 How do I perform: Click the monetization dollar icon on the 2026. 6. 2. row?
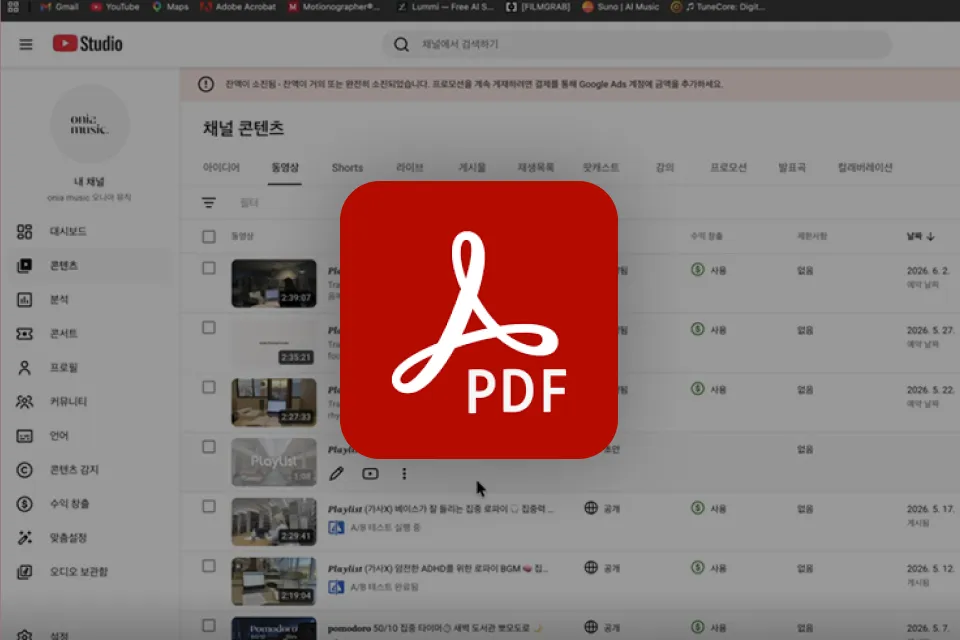697,269
